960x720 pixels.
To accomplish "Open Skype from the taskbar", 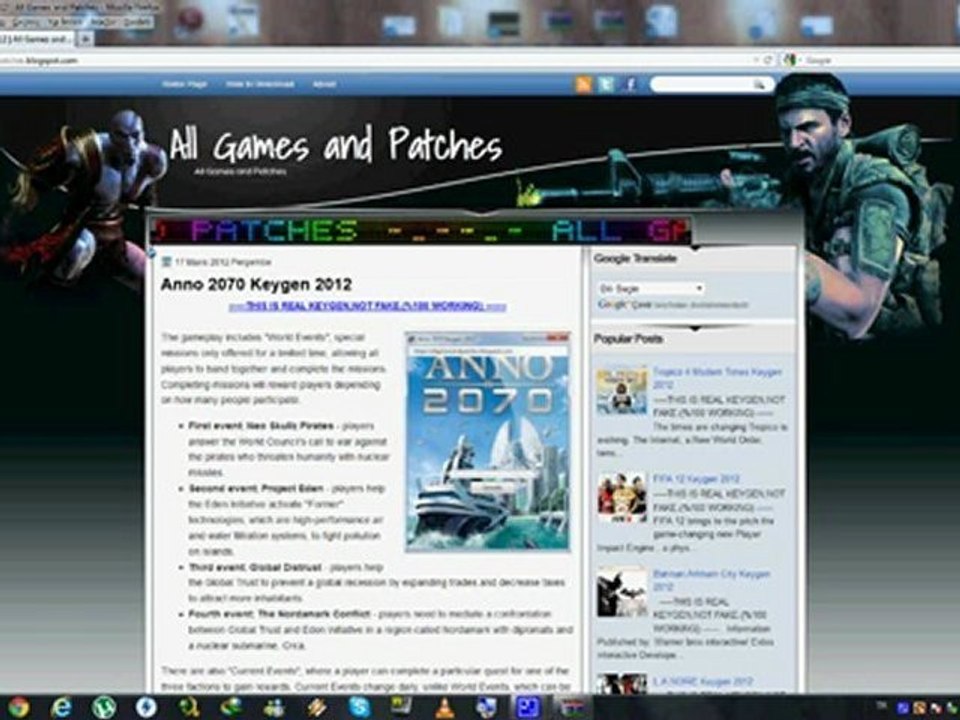I will point(359,707).
